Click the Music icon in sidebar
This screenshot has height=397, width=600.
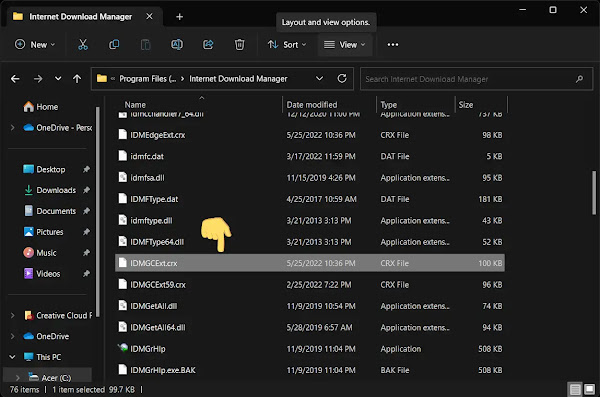click(28, 253)
